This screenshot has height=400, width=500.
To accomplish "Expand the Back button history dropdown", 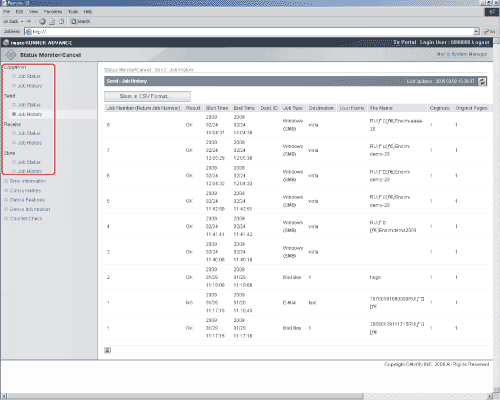I will 22,21.
